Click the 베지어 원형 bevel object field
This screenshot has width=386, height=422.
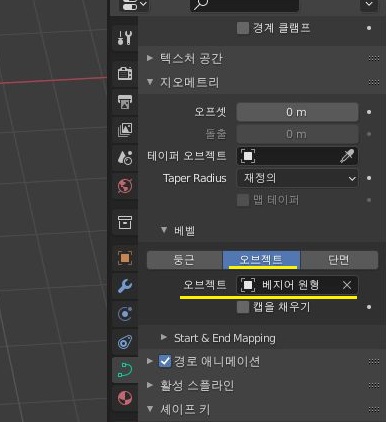click(297, 285)
